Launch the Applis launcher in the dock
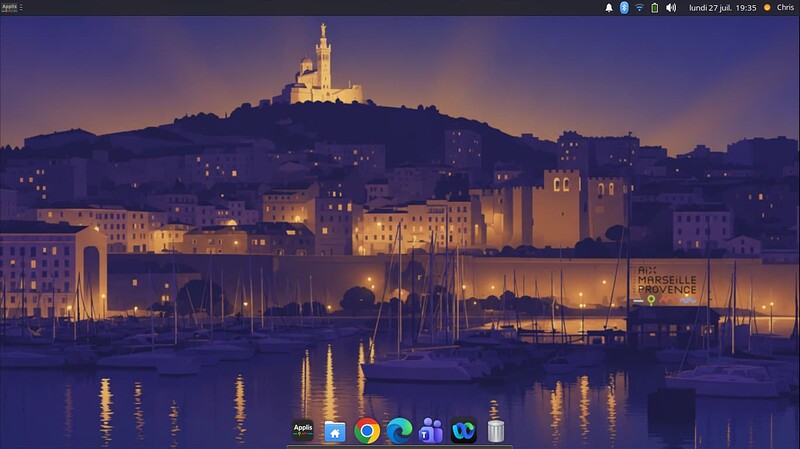 pyautogui.click(x=303, y=431)
